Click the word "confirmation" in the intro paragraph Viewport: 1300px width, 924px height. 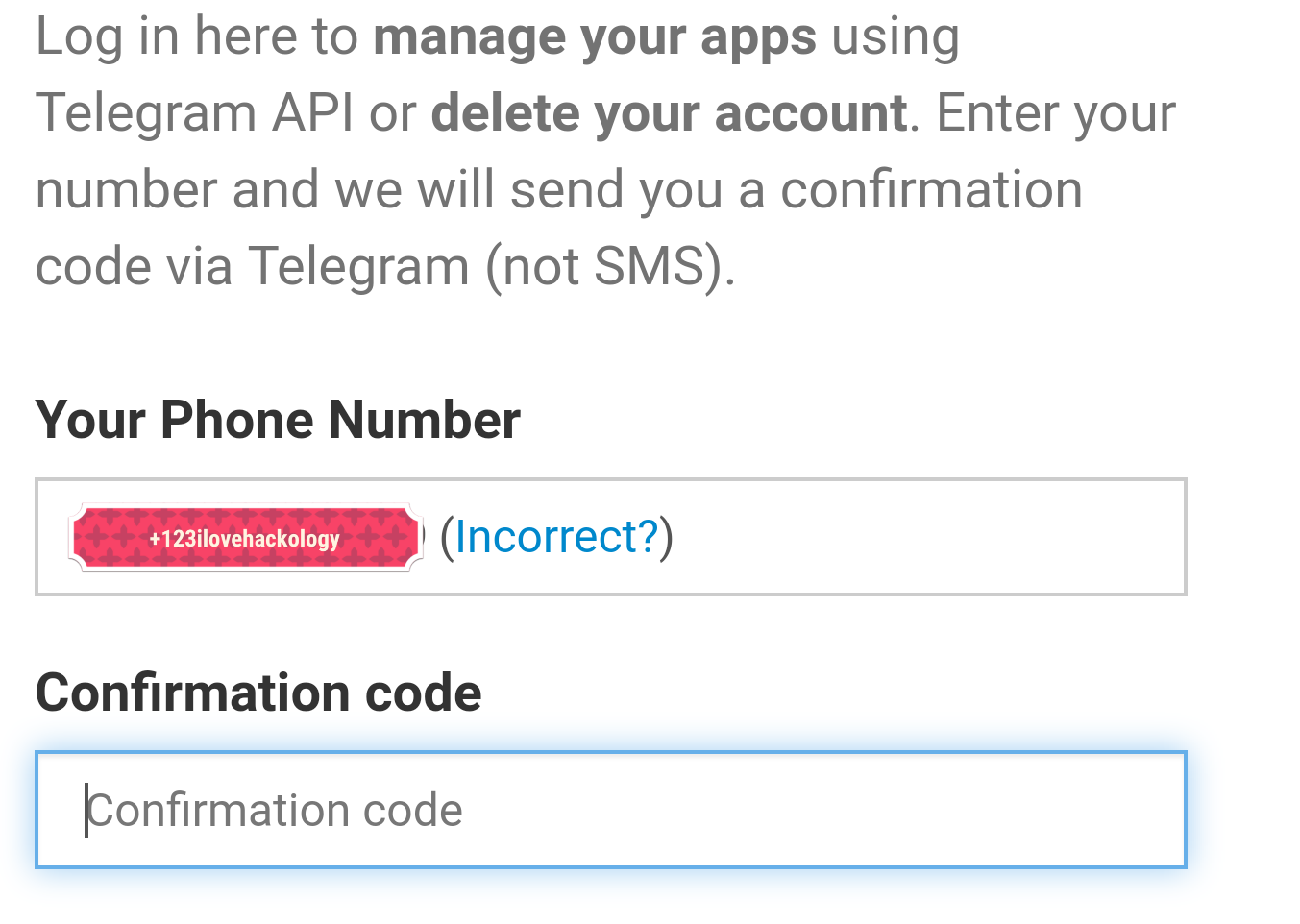click(931, 189)
